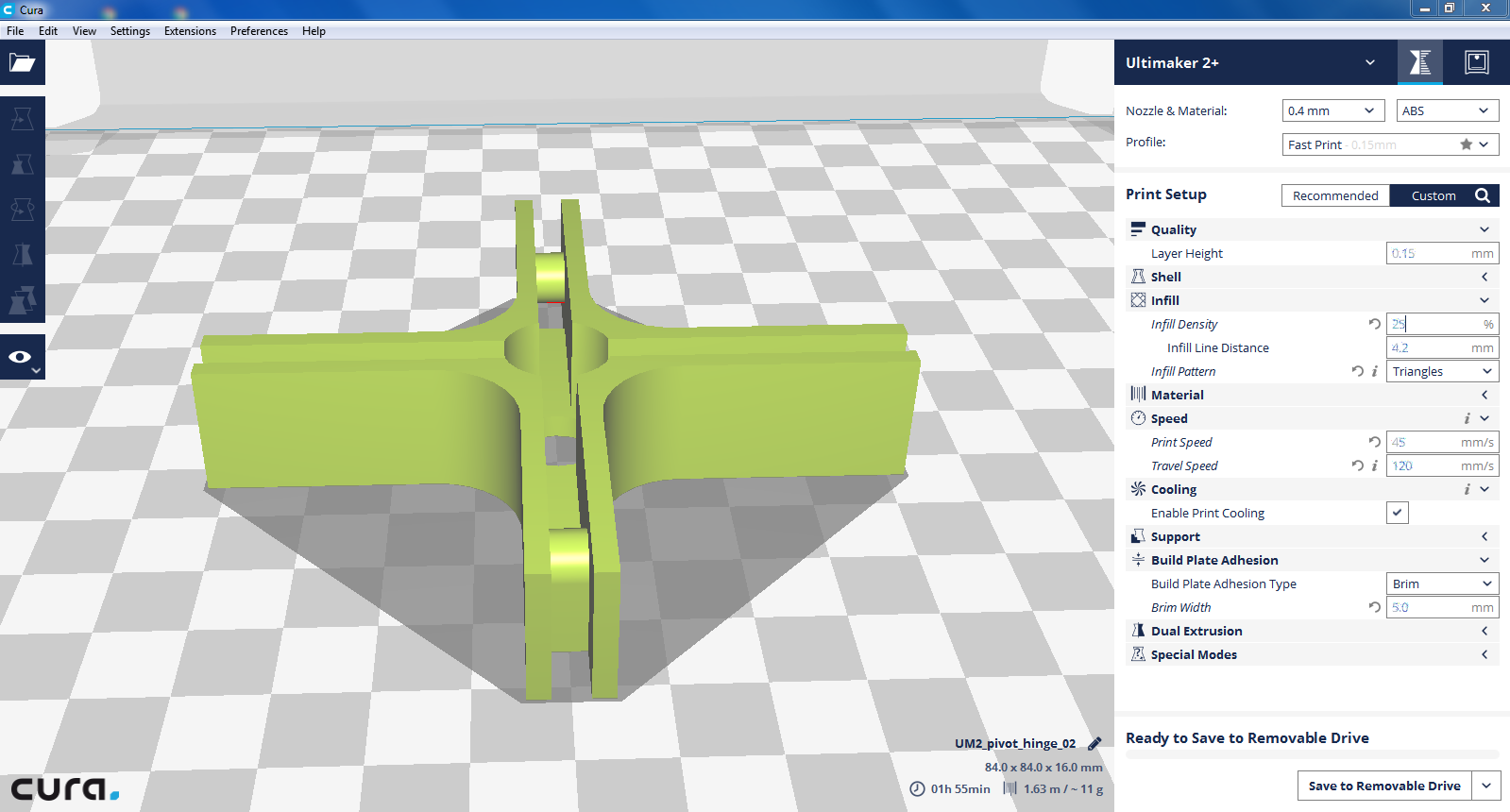Screen dimensions: 1510x812
Task: Expand the Material section chevron
Action: point(1485,395)
